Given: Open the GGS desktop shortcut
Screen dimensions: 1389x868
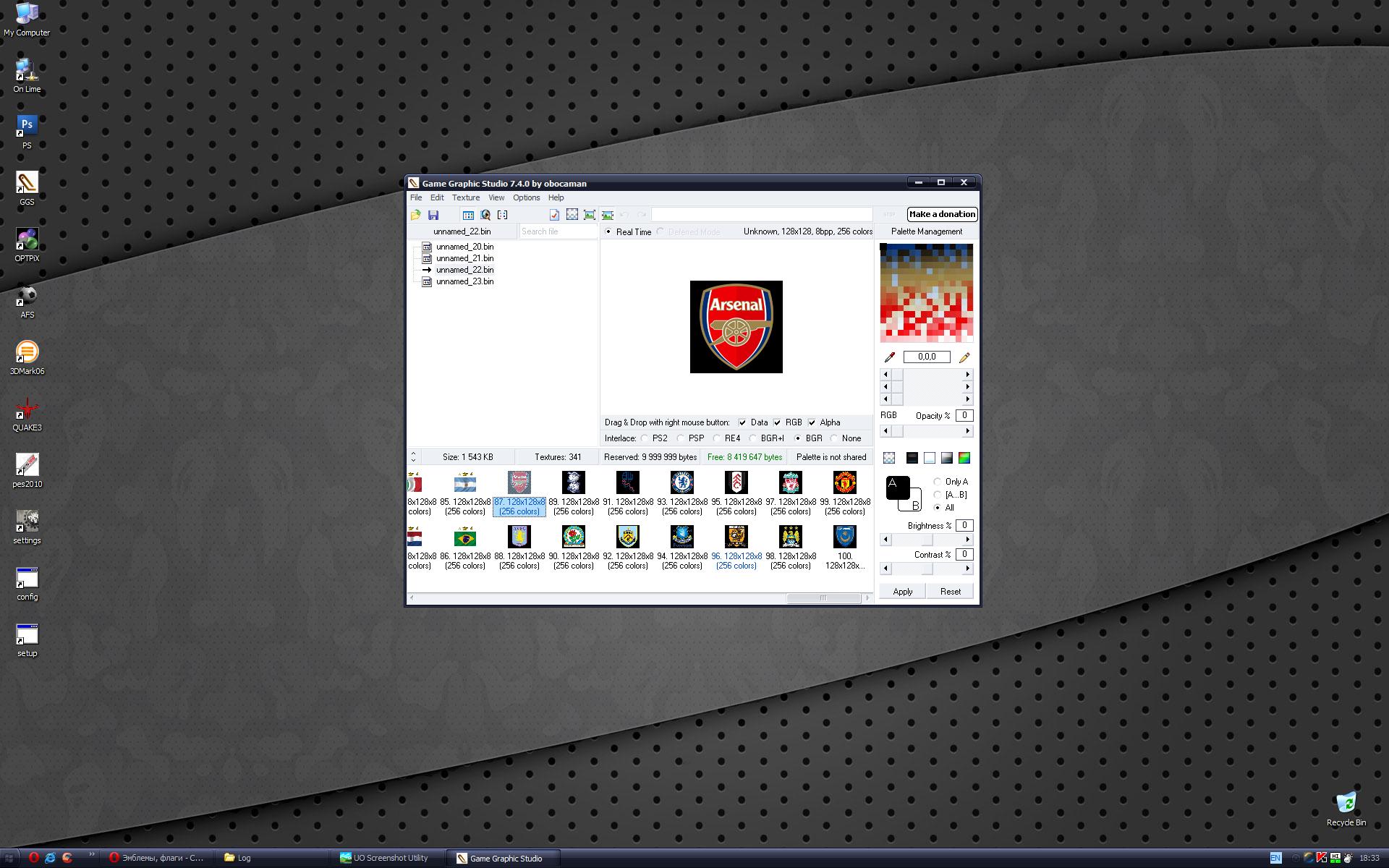Looking at the screenshot, I should [27, 189].
